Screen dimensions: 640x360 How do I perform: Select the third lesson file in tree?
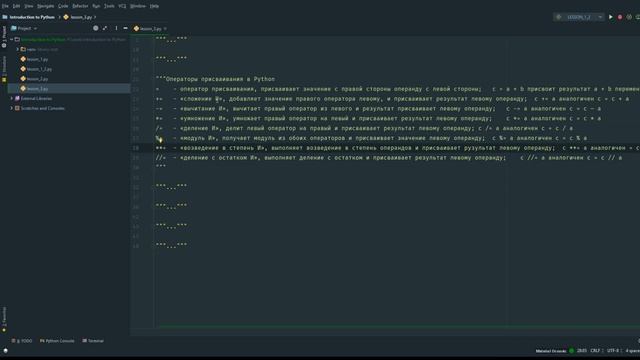click(37, 79)
